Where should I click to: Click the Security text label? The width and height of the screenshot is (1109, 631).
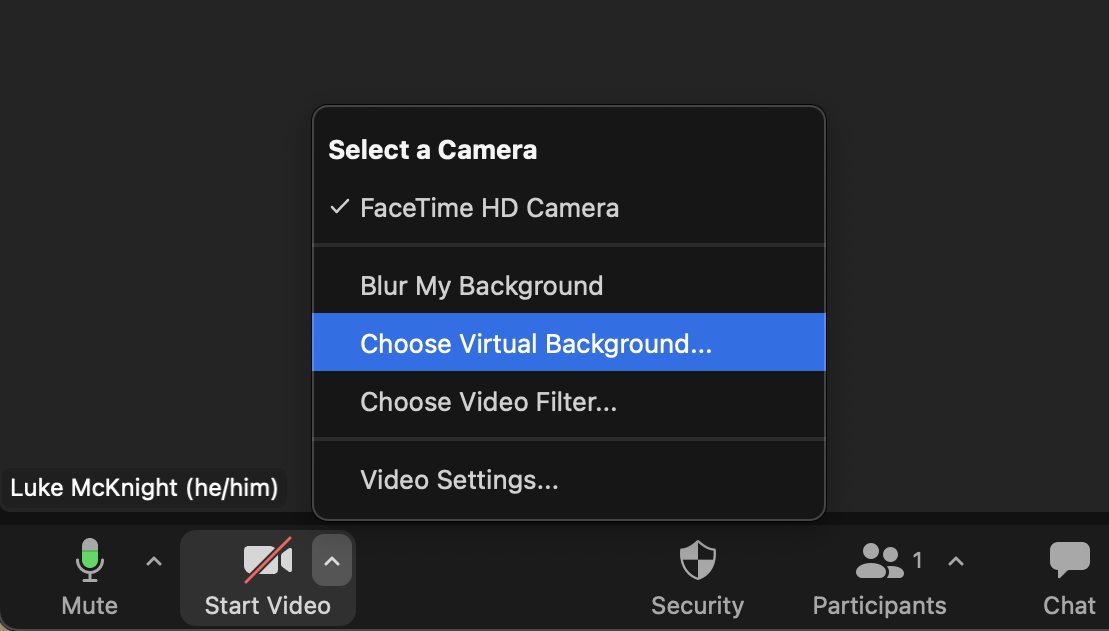[x=697, y=605]
